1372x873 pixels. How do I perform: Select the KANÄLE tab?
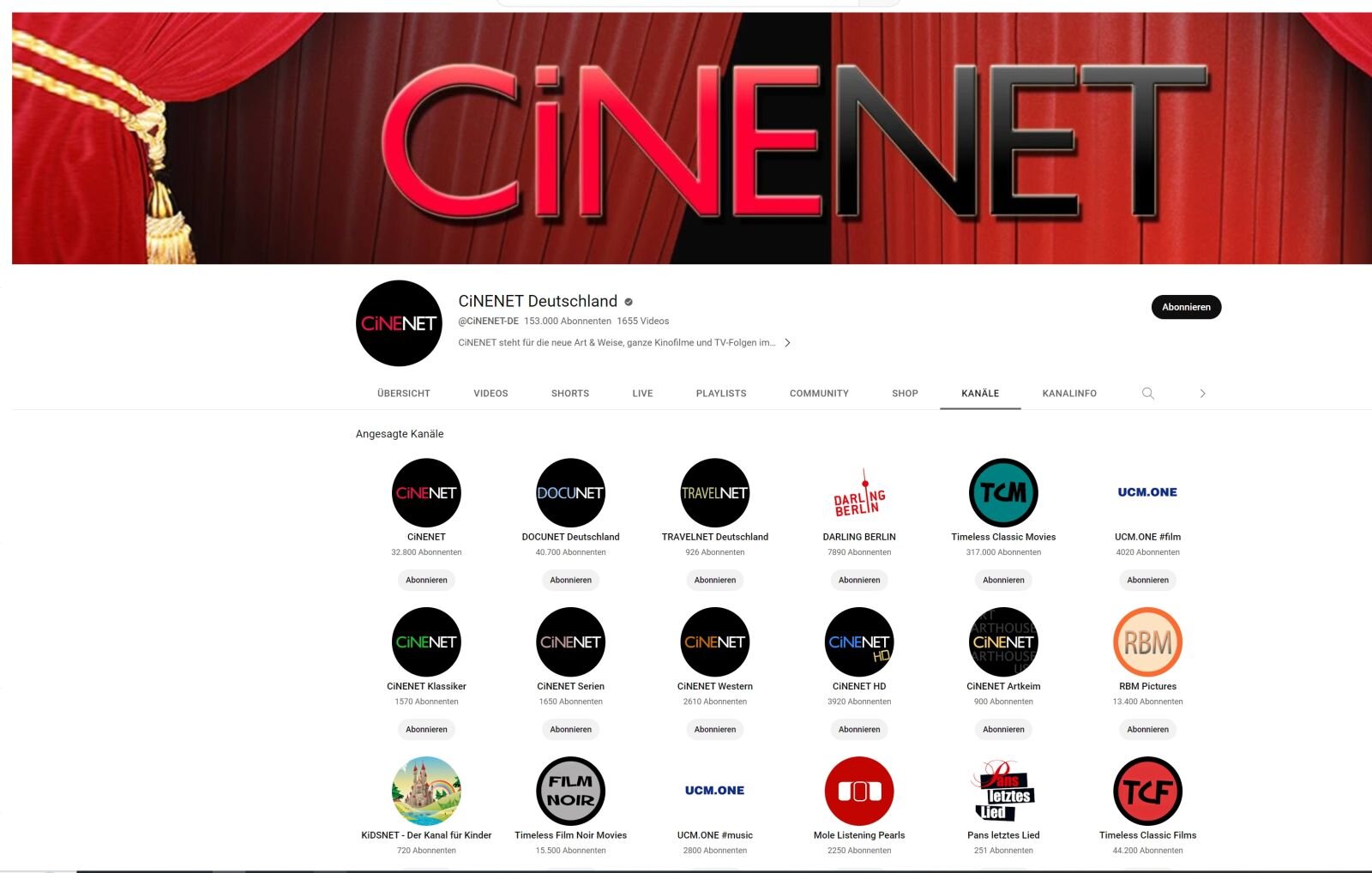click(x=980, y=394)
